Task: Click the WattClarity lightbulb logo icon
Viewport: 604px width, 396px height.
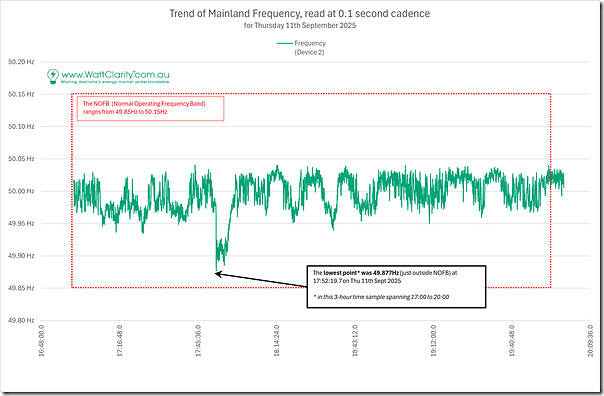Action: pos(53,76)
